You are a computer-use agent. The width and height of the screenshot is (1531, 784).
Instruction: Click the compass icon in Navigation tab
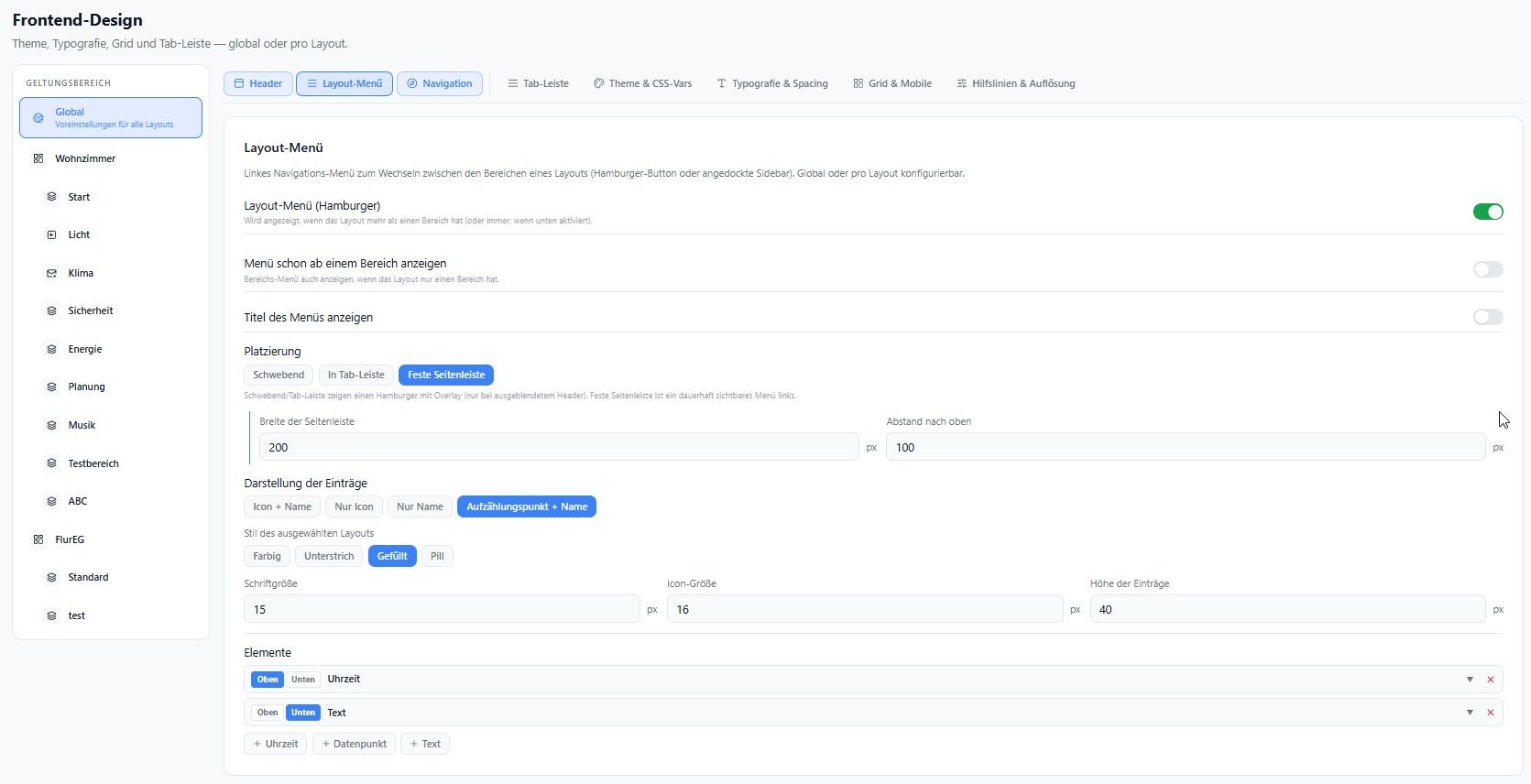(412, 83)
